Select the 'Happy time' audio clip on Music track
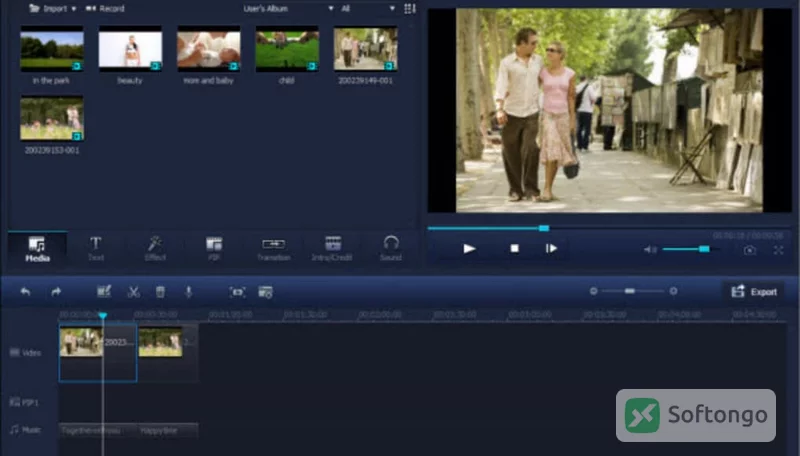Screen dimensions: 800x456 168,430
